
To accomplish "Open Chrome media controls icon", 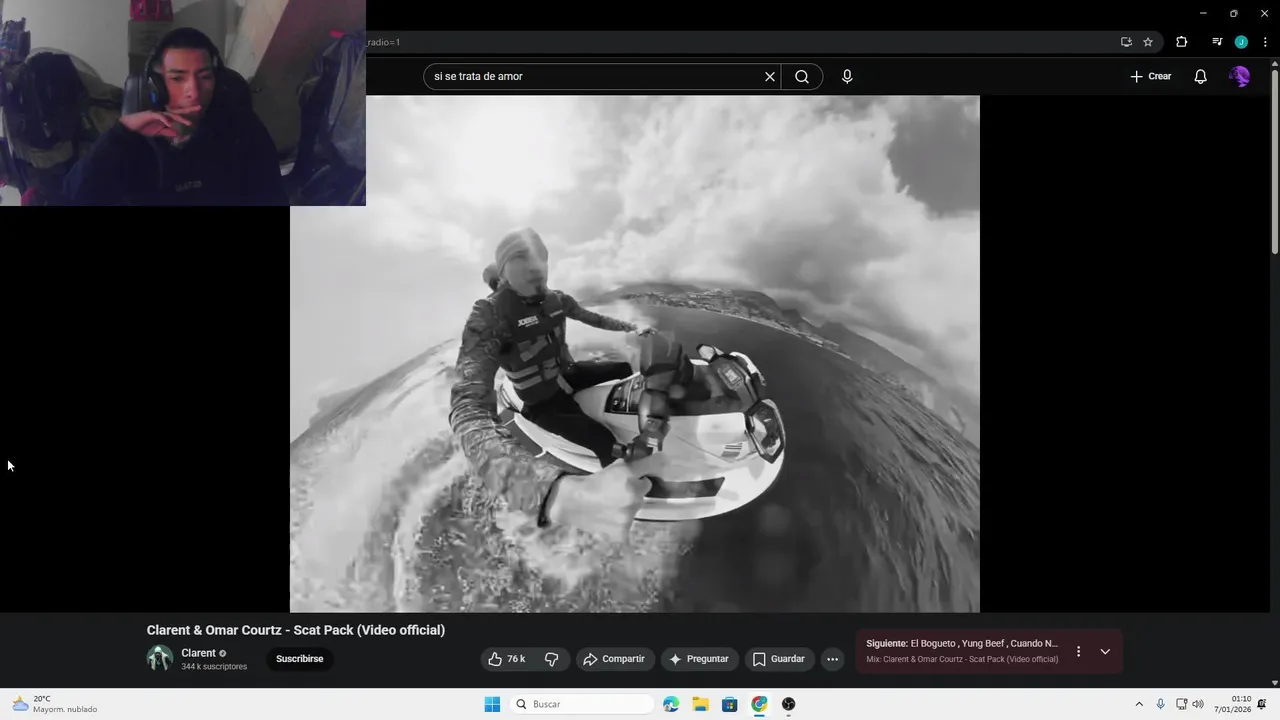I will 1217,42.
